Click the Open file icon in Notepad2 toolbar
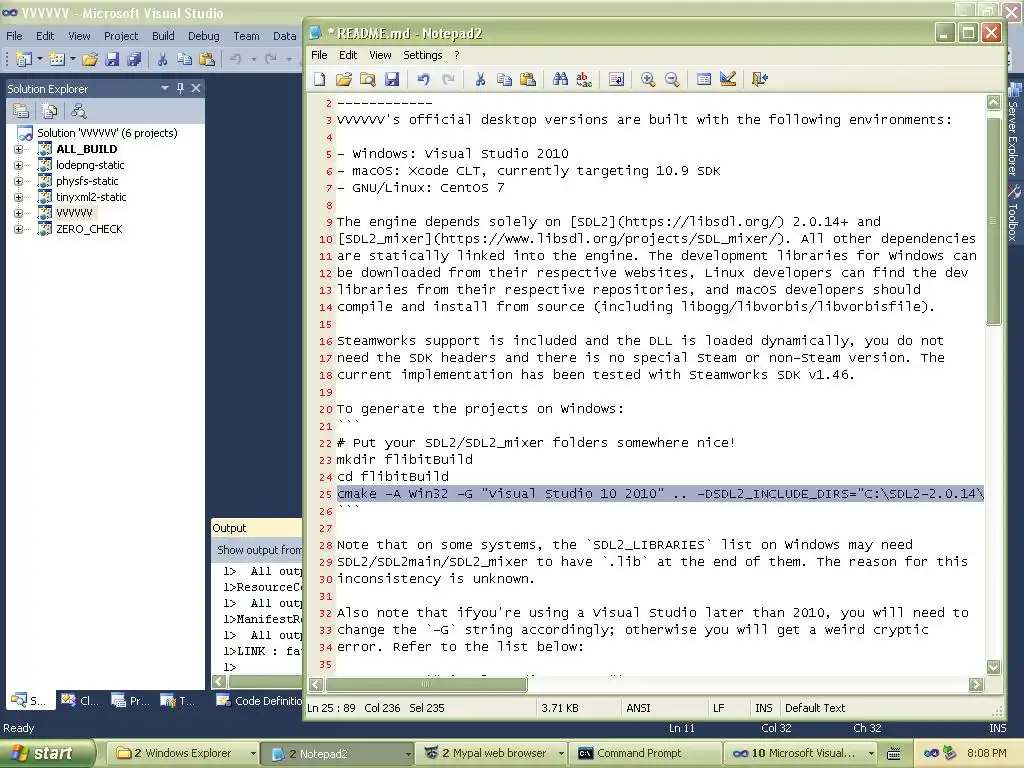The height and width of the screenshot is (768, 1024). [x=344, y=80]
